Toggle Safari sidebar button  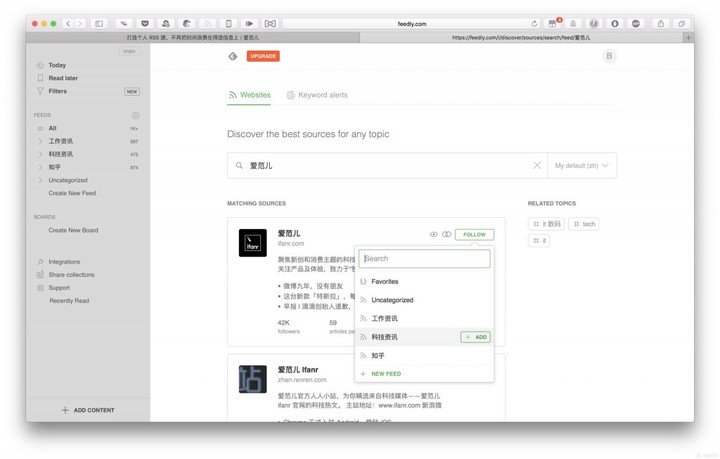point(99,23)
